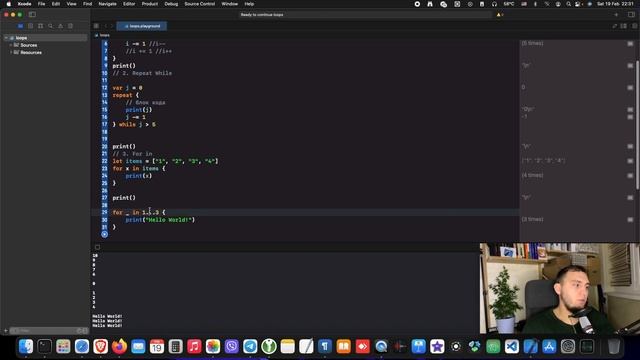Viewport: 640px width, 360px height.
Task: Click the print("Hello World!") code line
Action: (160, 220)
